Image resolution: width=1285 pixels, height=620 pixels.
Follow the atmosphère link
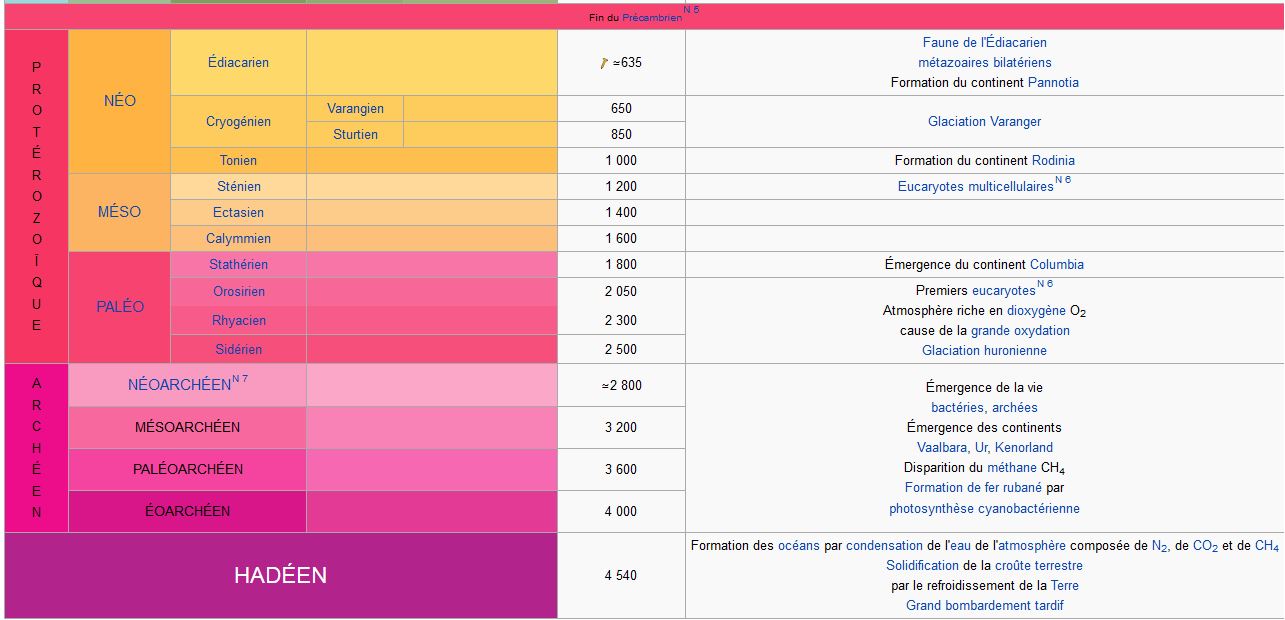[x=1031, y=545]
